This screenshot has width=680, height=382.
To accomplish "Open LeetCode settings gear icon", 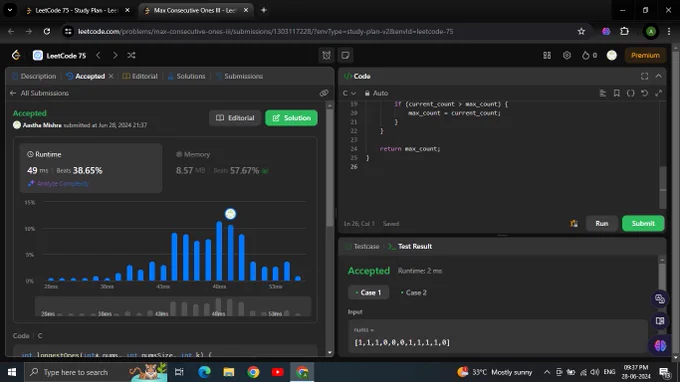I will [x=567, y=56].
